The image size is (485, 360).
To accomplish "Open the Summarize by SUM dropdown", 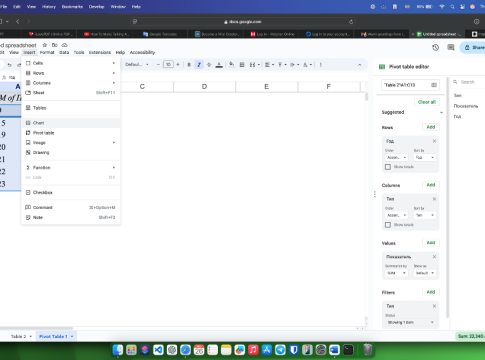I will [396, 273].
